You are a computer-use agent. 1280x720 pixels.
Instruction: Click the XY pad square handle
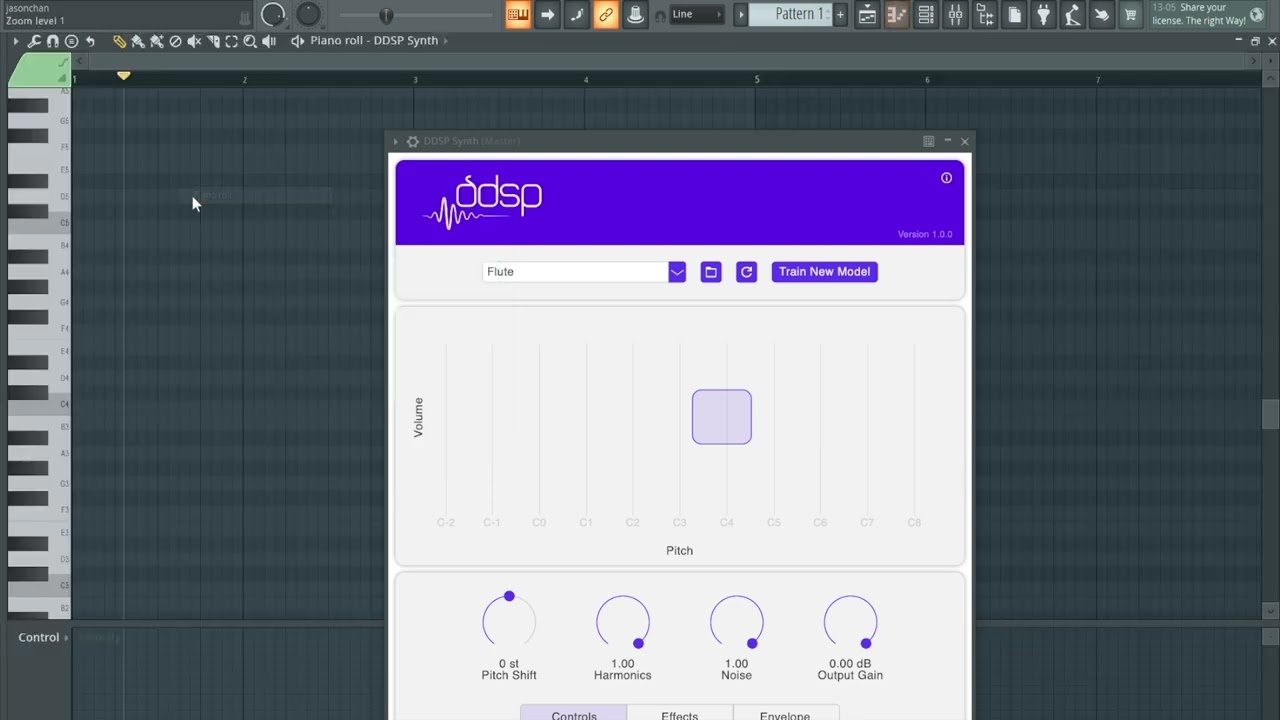pos(722,417)
